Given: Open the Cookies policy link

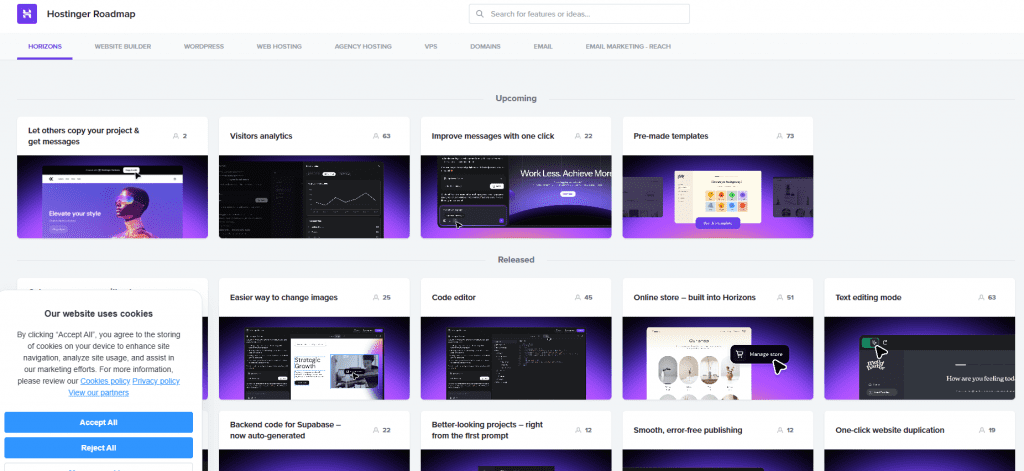Looking at the screenshot, I should coord(104,381).
